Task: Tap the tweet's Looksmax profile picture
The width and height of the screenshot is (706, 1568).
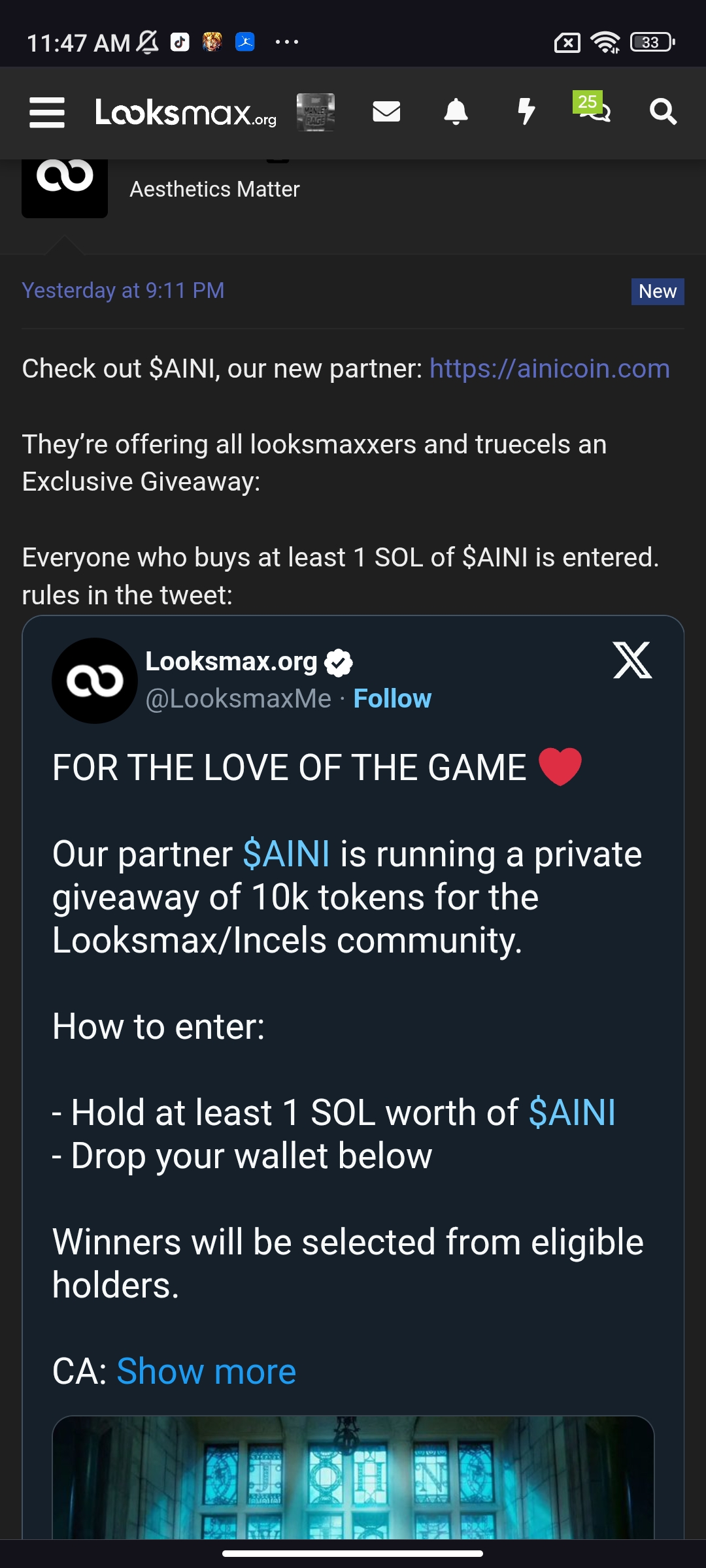Action: [95, 680]
